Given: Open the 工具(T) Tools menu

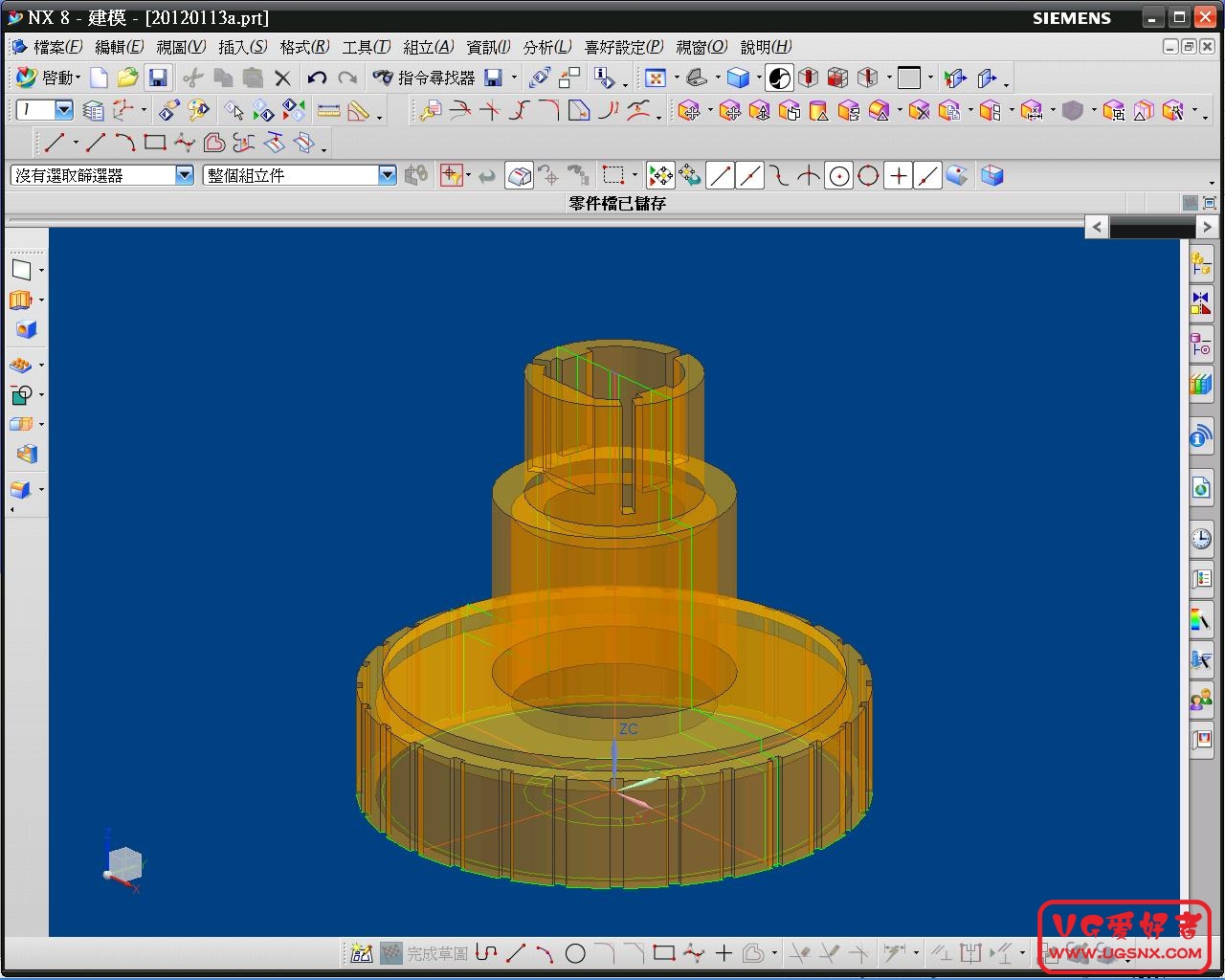Looking at the screenshot, I should 367,47.
